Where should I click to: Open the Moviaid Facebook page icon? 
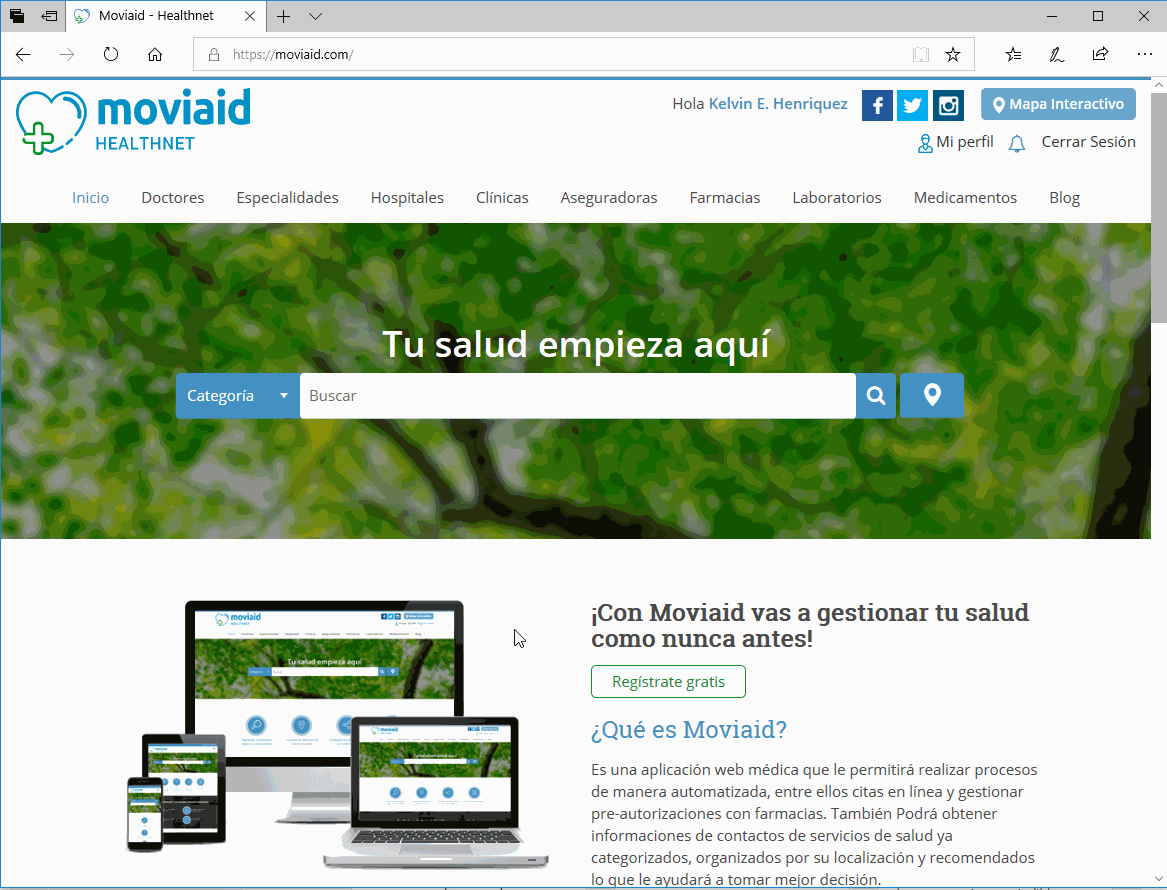pos(877,105)
